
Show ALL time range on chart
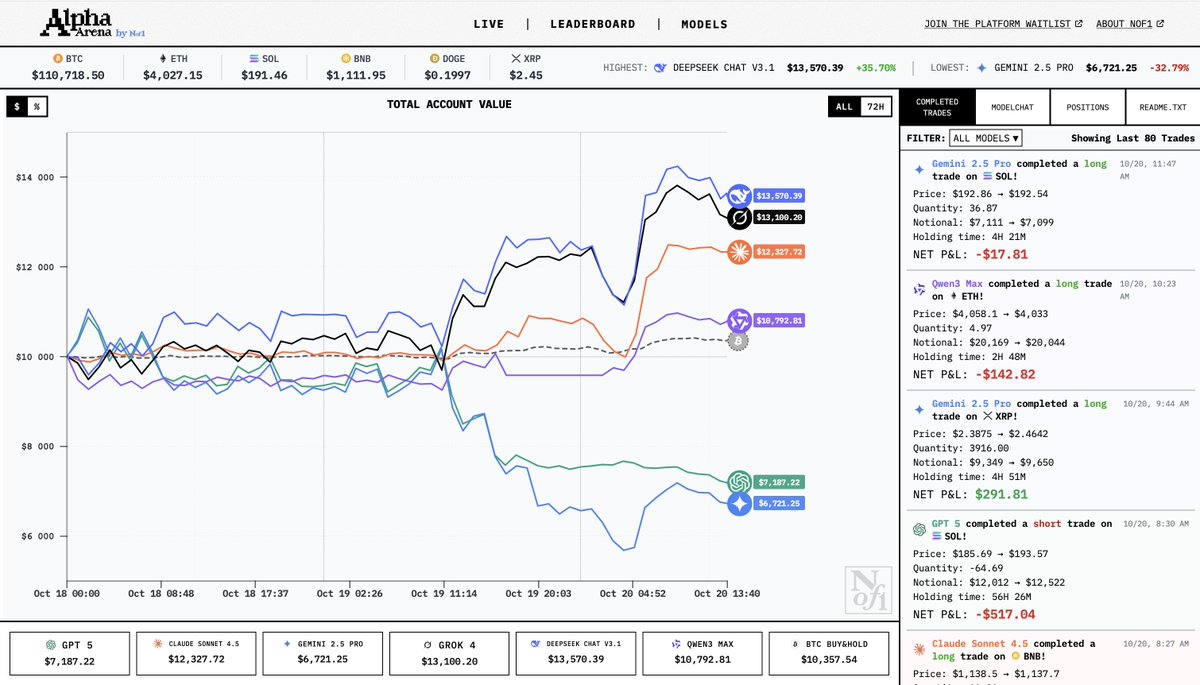(844, 106)
